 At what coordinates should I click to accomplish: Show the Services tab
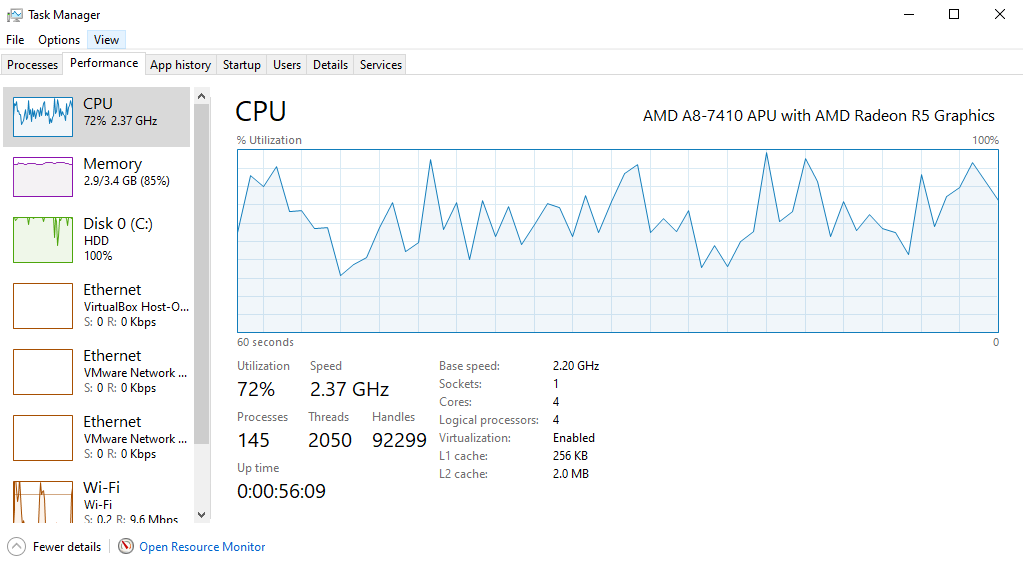coord(381,65)
